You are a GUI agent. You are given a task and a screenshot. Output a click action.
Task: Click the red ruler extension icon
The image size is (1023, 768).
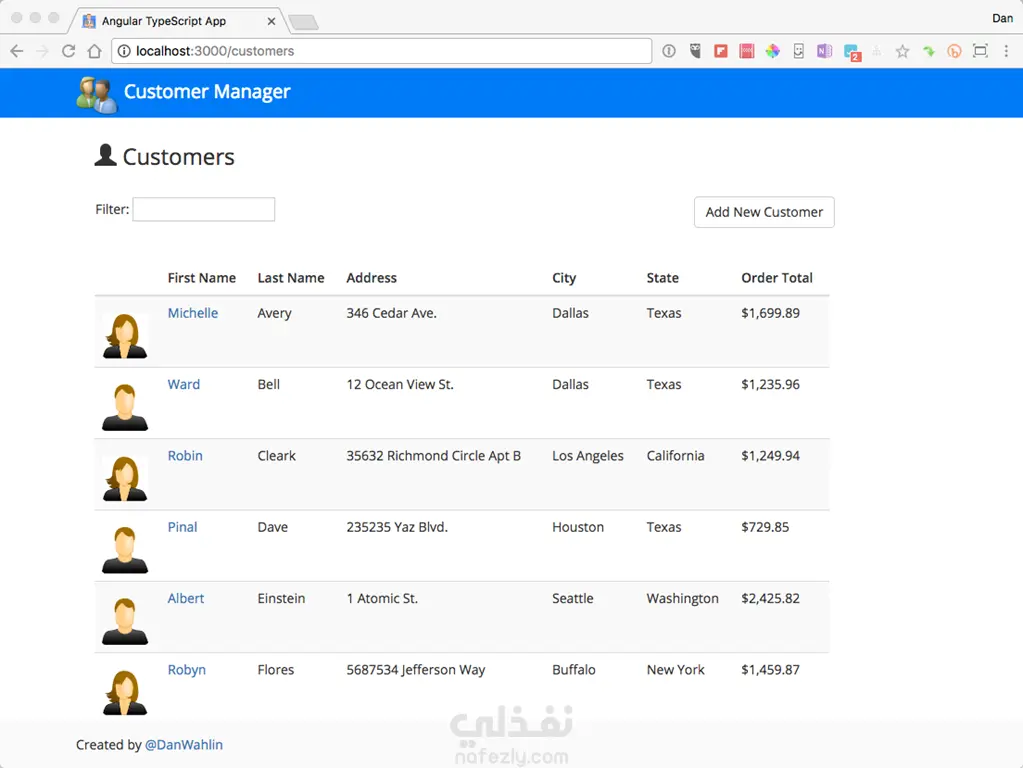pyautogui.click(x=747, y=51)
